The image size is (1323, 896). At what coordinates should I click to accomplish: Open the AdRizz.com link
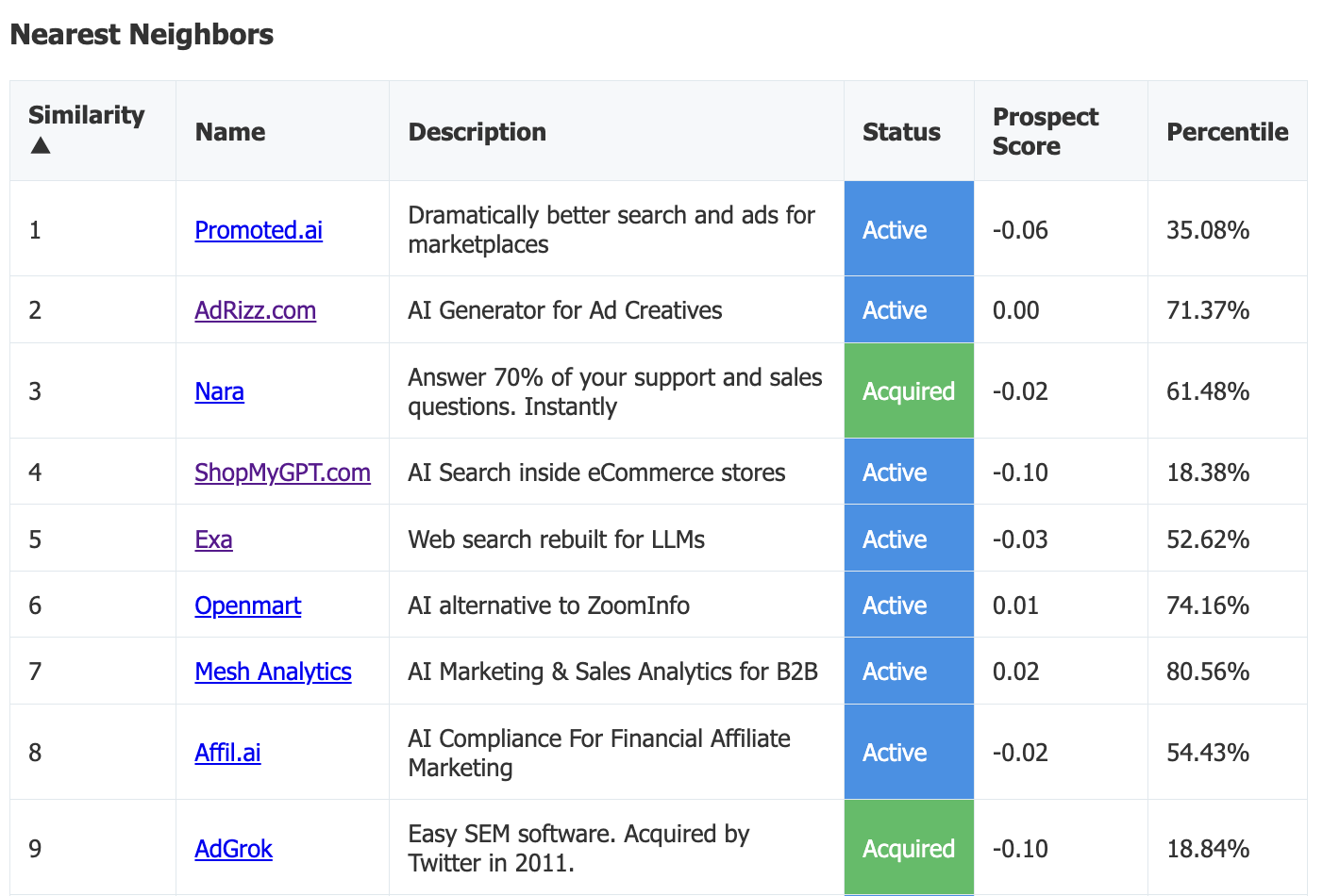tap(255, 309)
